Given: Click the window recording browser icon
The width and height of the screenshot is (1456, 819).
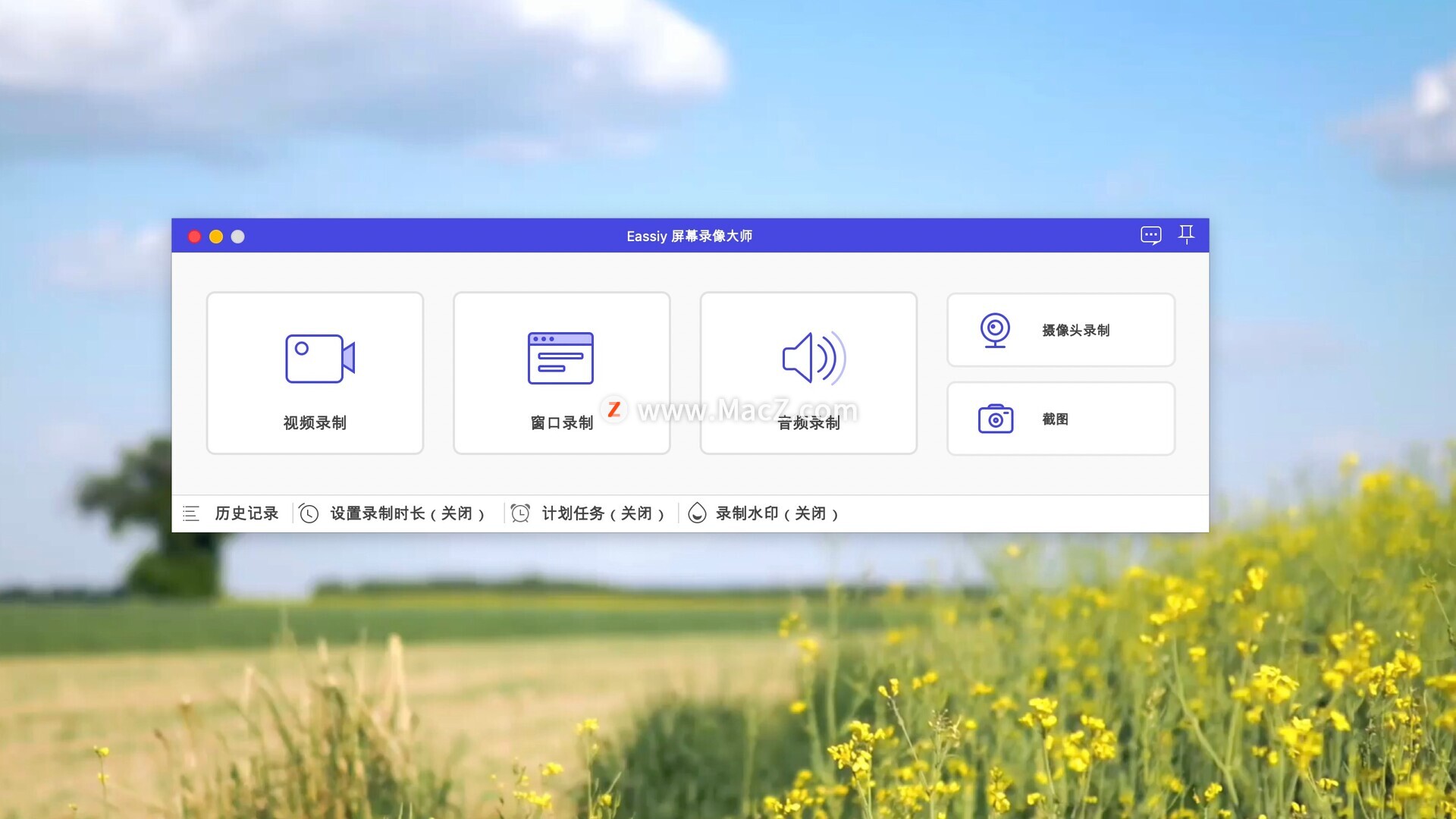Looking at the screenshot, I should [x=560, y=359].
